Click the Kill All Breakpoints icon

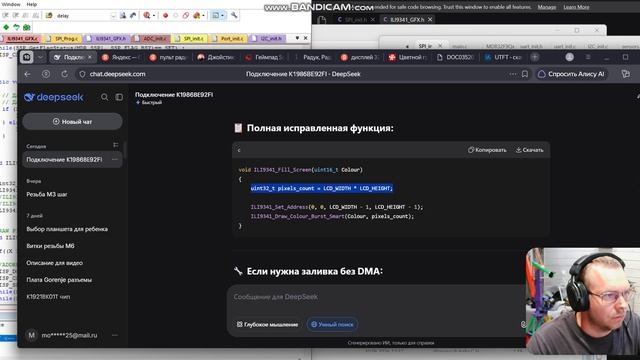coord(196,16)
